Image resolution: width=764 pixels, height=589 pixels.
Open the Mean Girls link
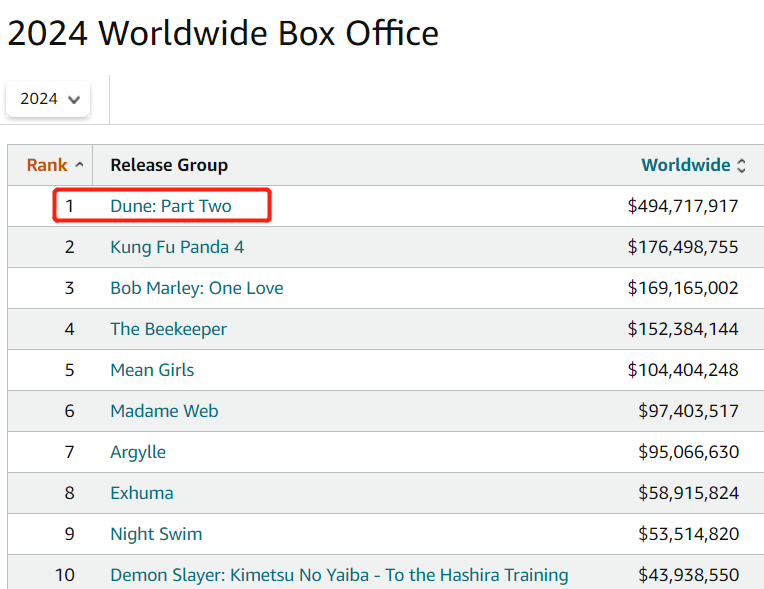pyautogui.click(x=153, y=370)
